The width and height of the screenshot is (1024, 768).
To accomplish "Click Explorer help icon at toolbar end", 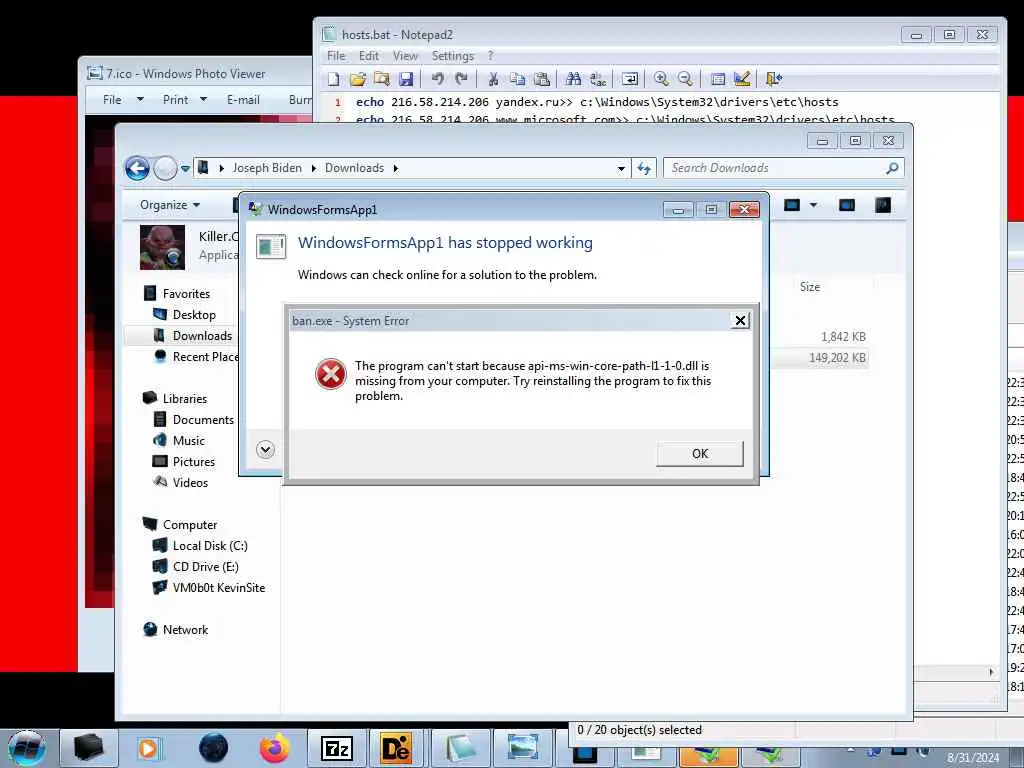I will (883, 206).
